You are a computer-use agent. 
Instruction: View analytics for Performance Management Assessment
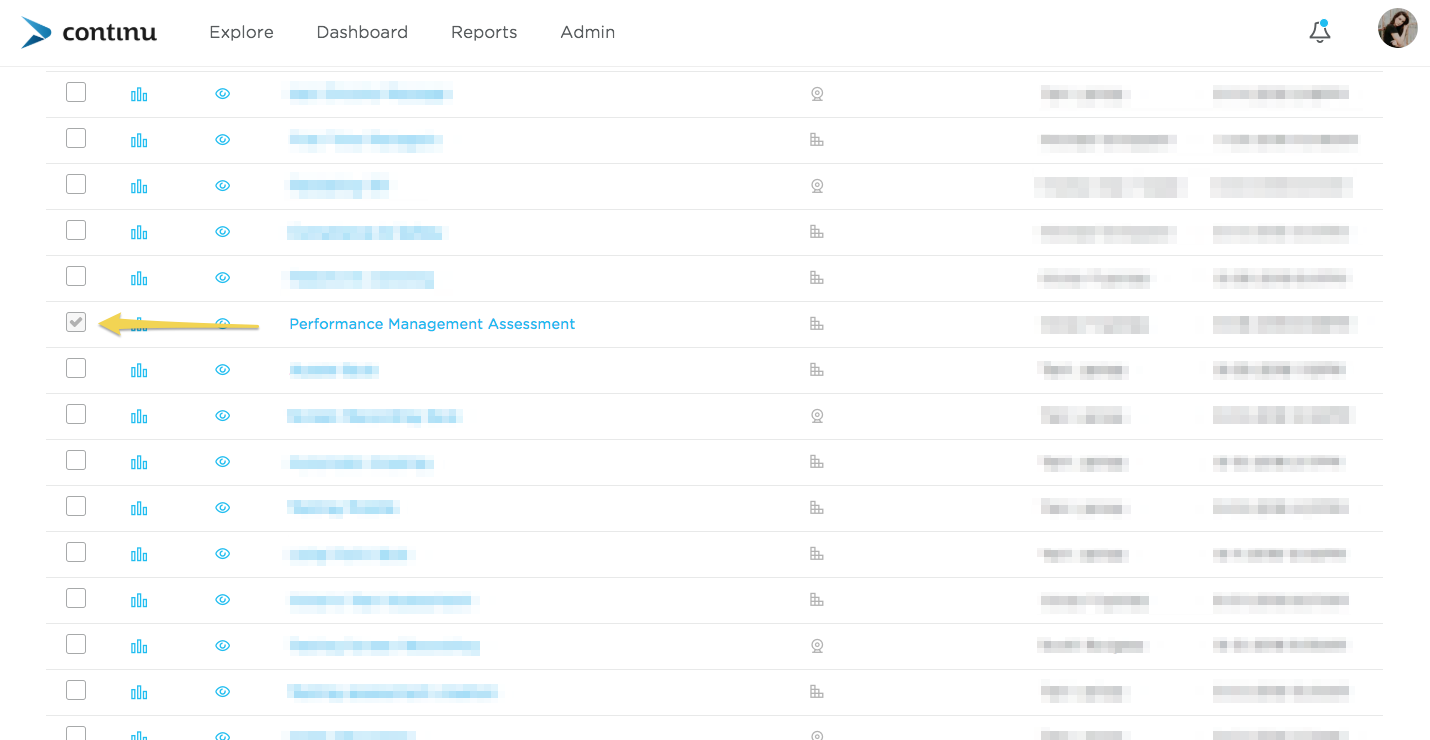[139, 324]
